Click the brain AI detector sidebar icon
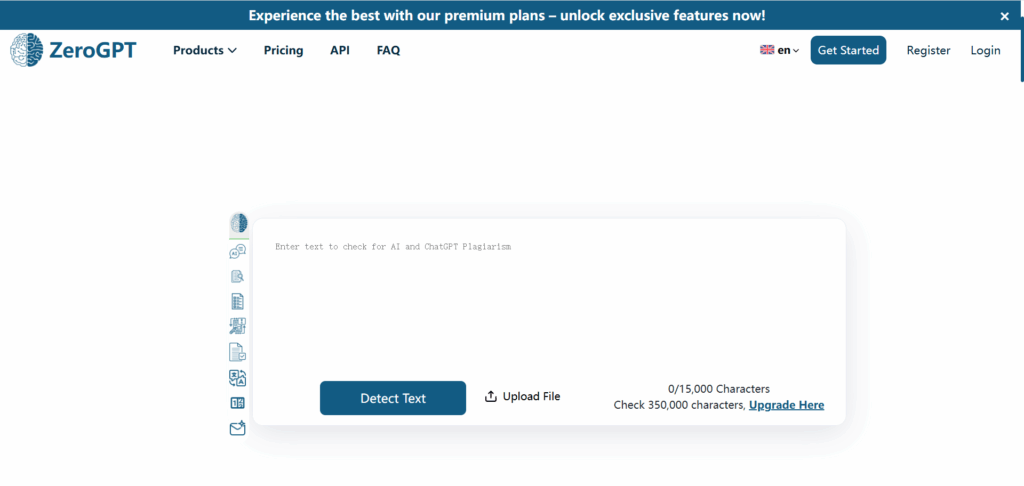 [x=238, y=223]
